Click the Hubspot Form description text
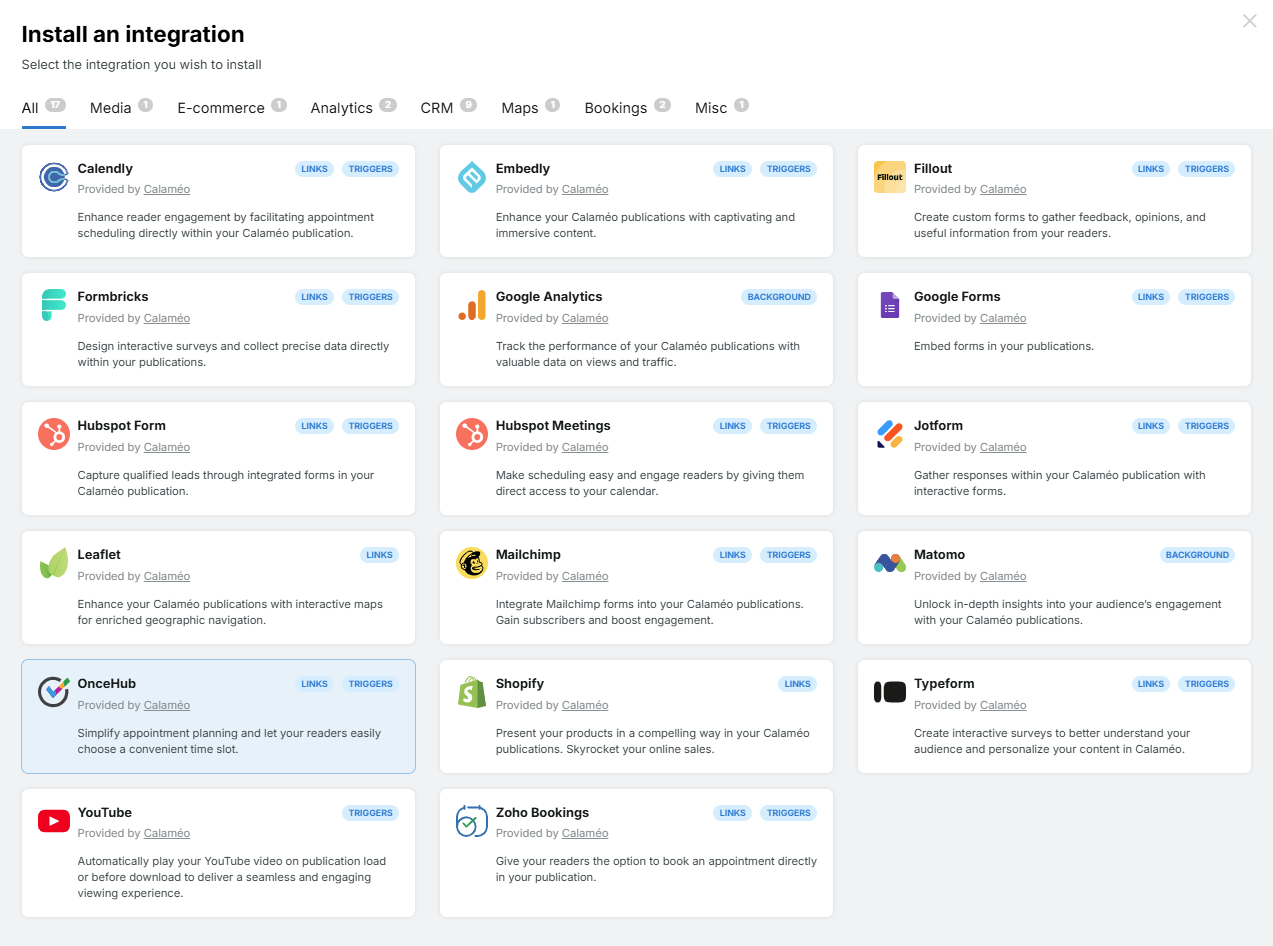Viewport: 1273px width, 946px height. click(x=226, y=483)
